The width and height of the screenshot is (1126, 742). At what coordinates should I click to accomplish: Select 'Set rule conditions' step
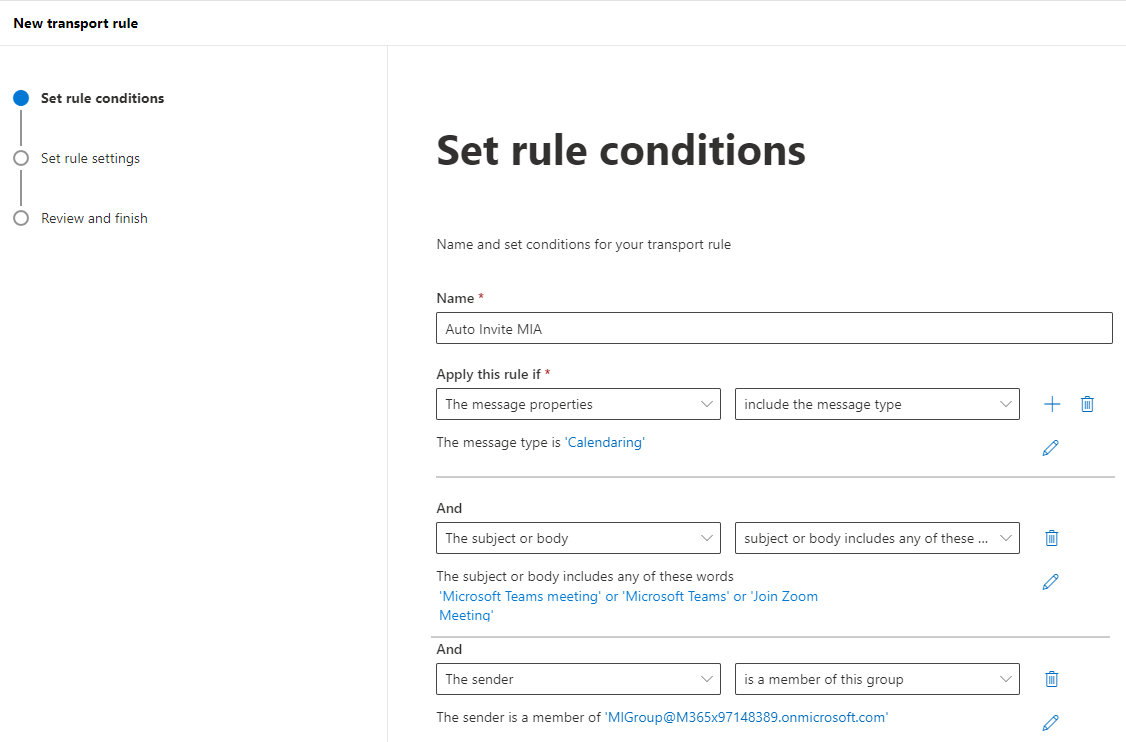[x=102, y=98]
